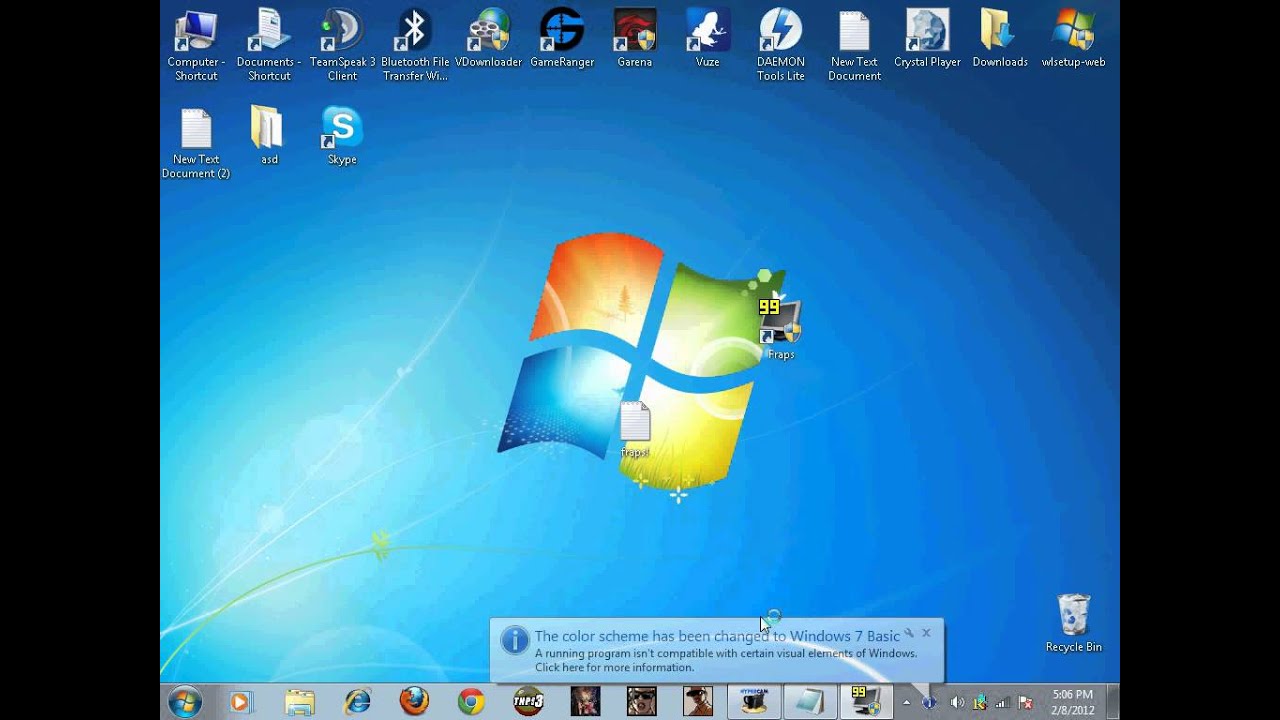Screen dimensions: 1280x720
Task: Click the TNPI3 taskbar icon
Action: click(528, 702)
